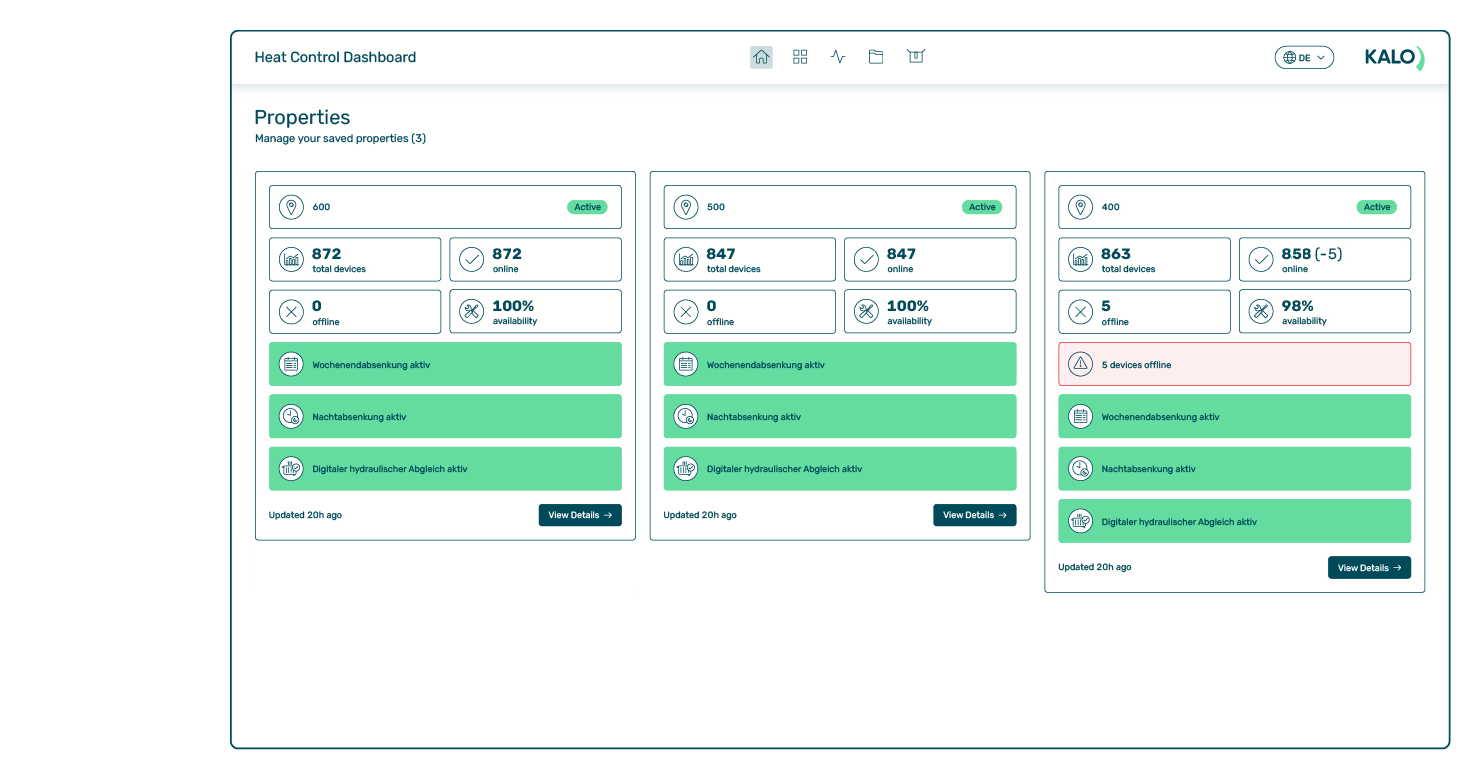
Task: Open the archive box nav icon
Action: point(915,57)
